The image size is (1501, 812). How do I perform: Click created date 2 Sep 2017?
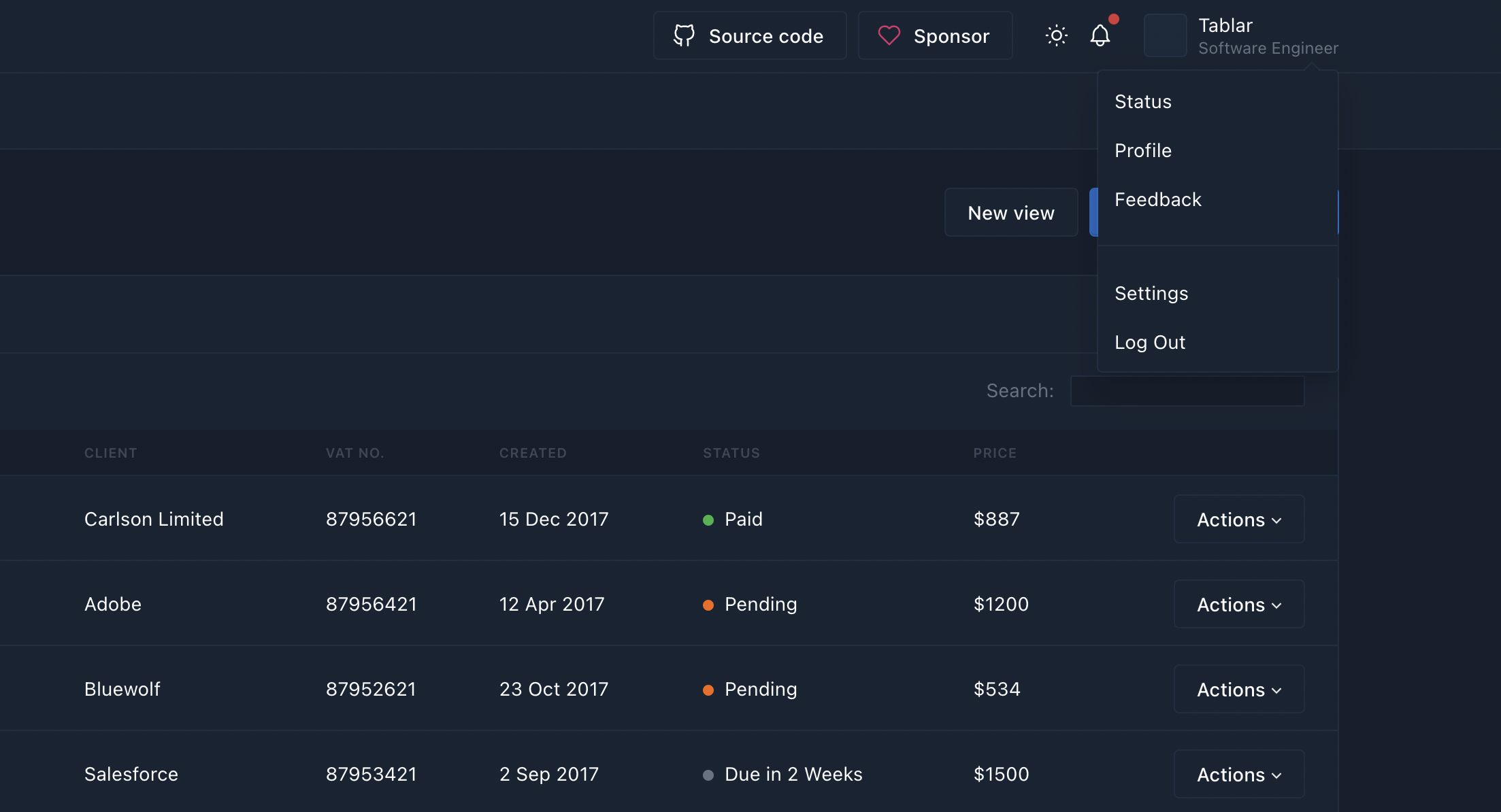549,775
